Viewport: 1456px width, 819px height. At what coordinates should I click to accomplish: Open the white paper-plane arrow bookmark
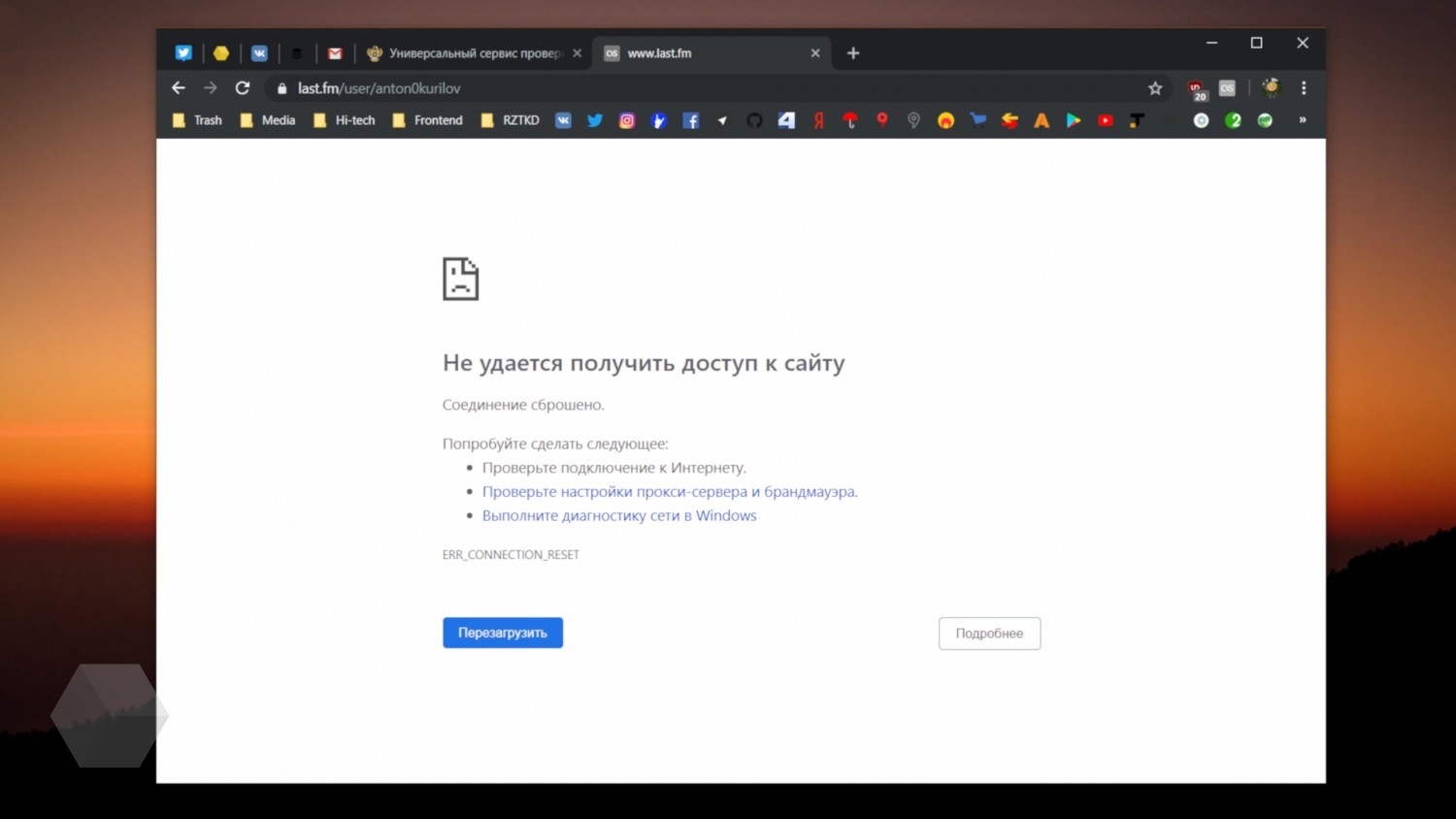point(722,120)
